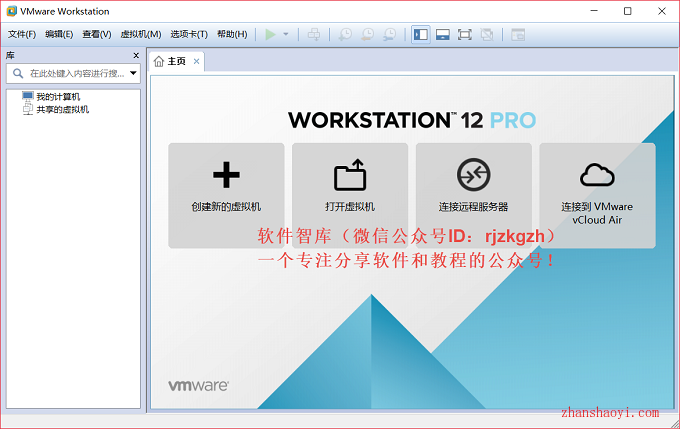Close the 主页 tab
Viewport: 680px width, 429px height.
point(196,61)
